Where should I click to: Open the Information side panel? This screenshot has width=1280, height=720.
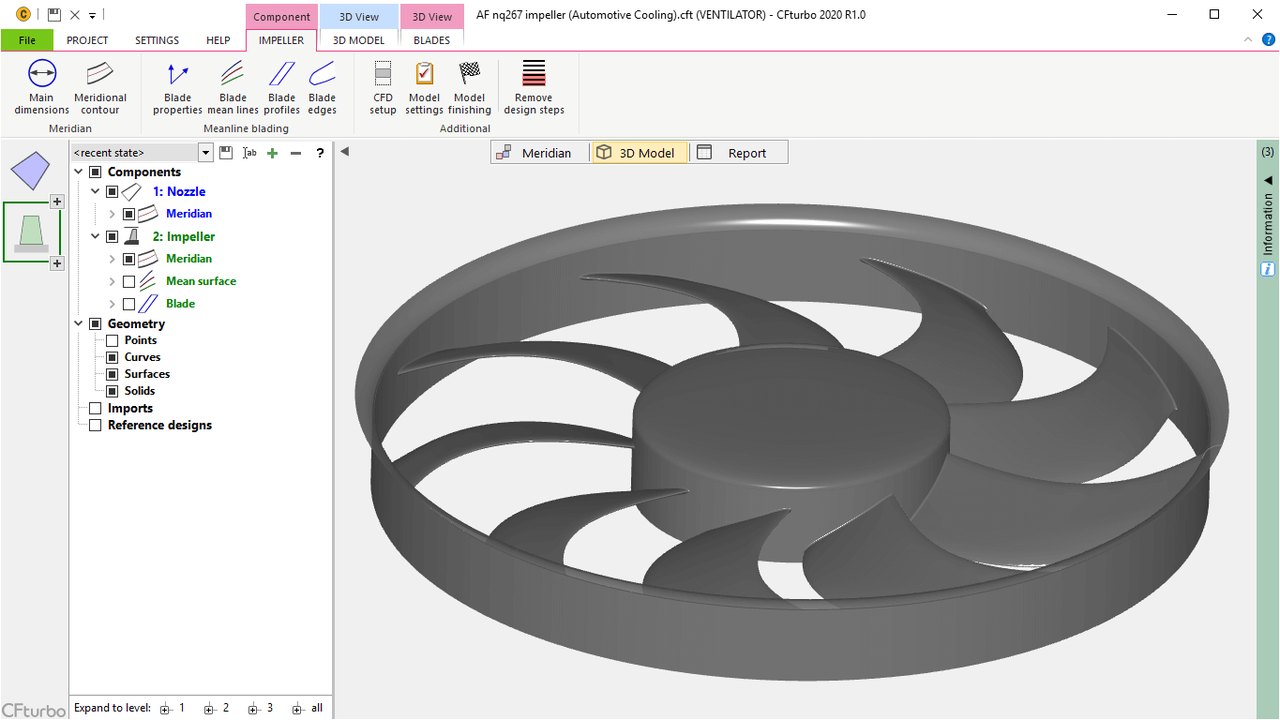1267,225
